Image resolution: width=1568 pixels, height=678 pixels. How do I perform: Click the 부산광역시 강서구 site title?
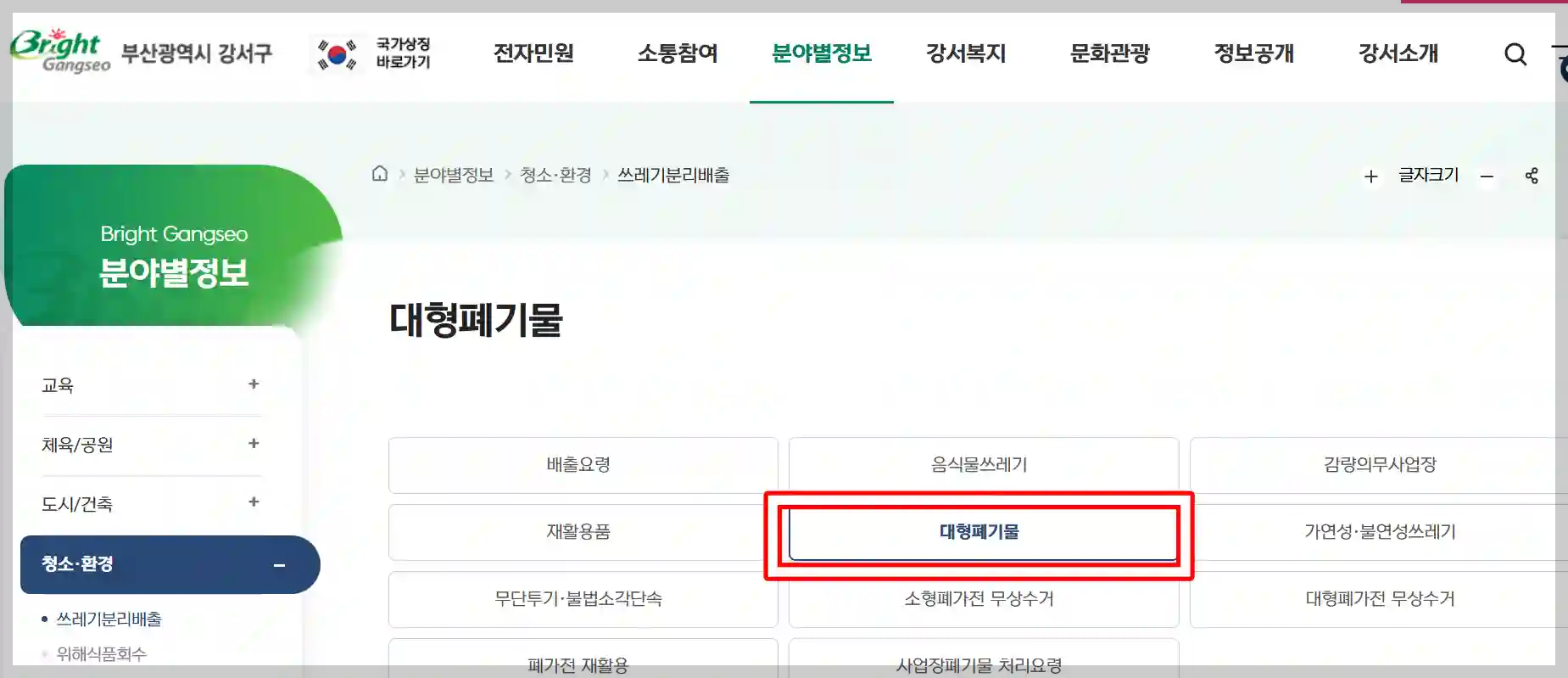click(197, 53)
